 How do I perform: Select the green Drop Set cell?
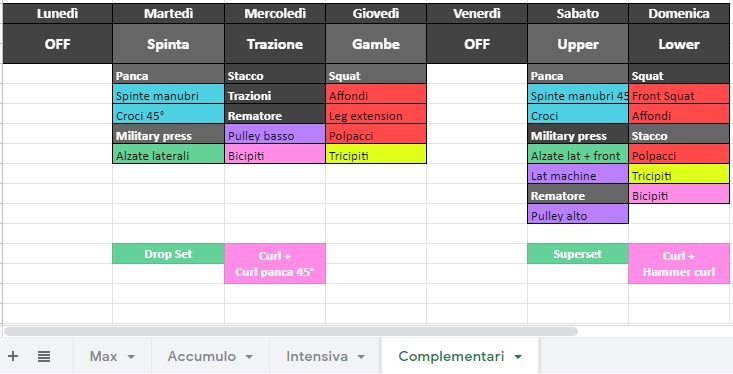(168, 254)
